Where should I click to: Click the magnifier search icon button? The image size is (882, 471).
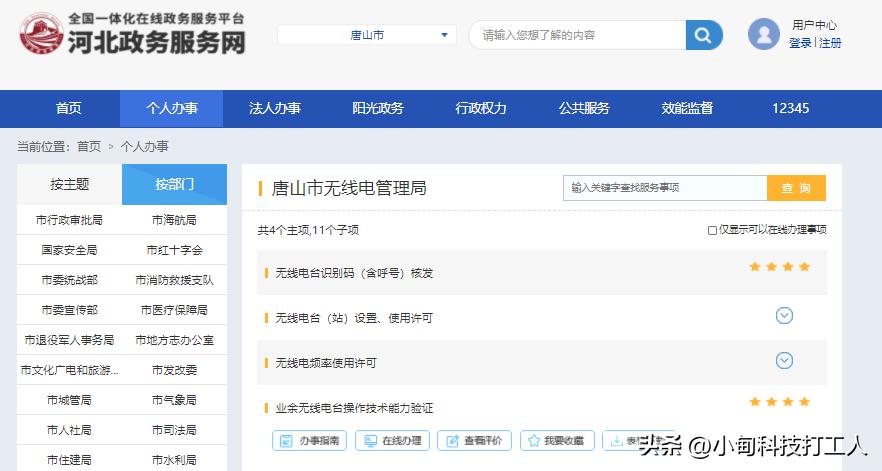(704, 35)
